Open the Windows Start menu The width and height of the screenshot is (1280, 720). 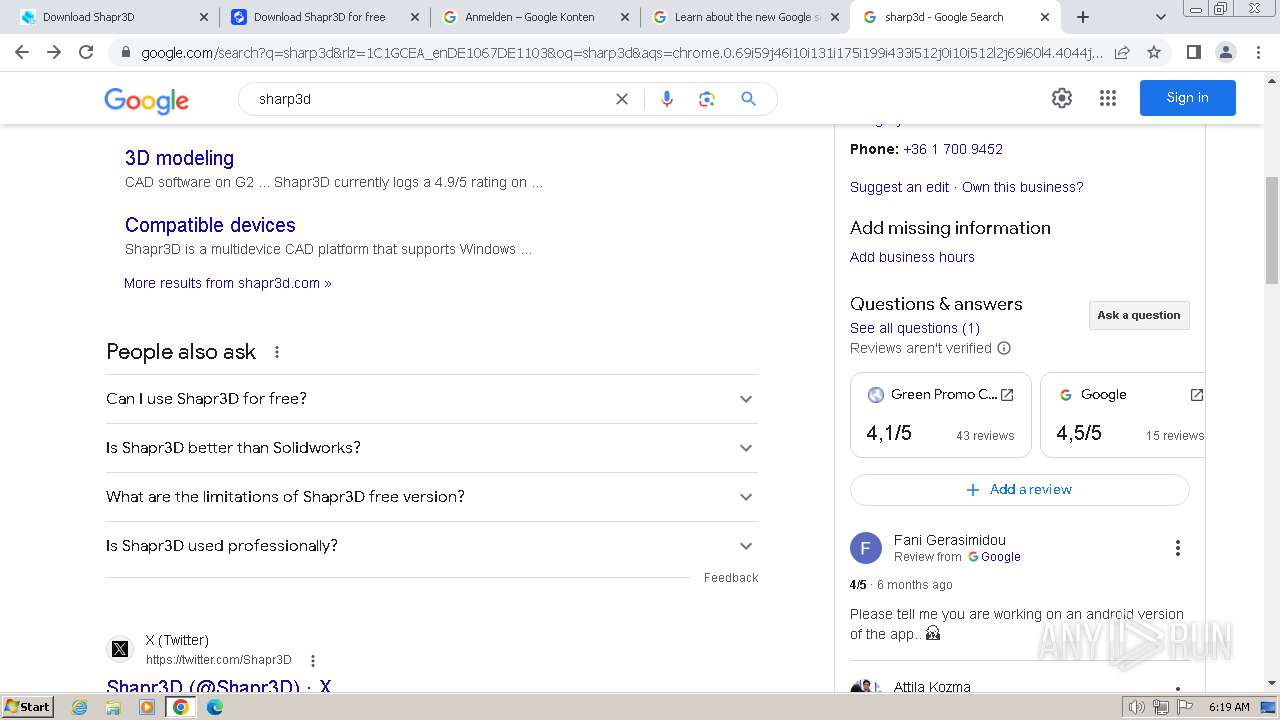coord(28,707)
